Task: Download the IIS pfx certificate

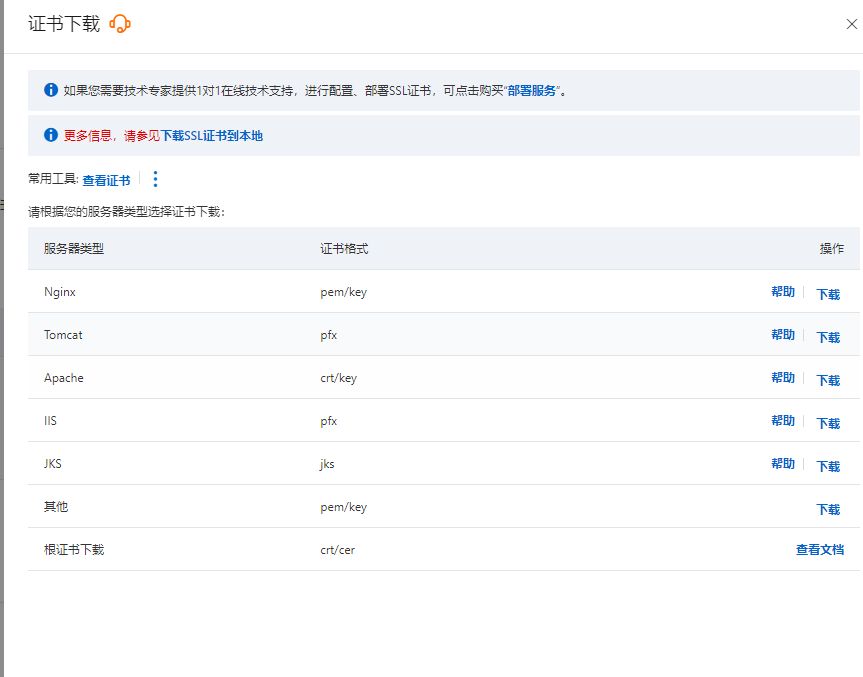Action: coord(828,423)
